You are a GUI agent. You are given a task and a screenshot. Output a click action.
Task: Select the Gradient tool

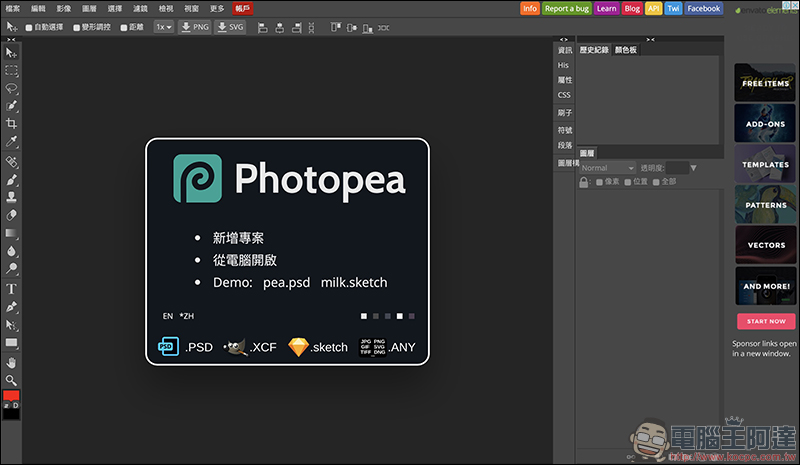(11, 233)
